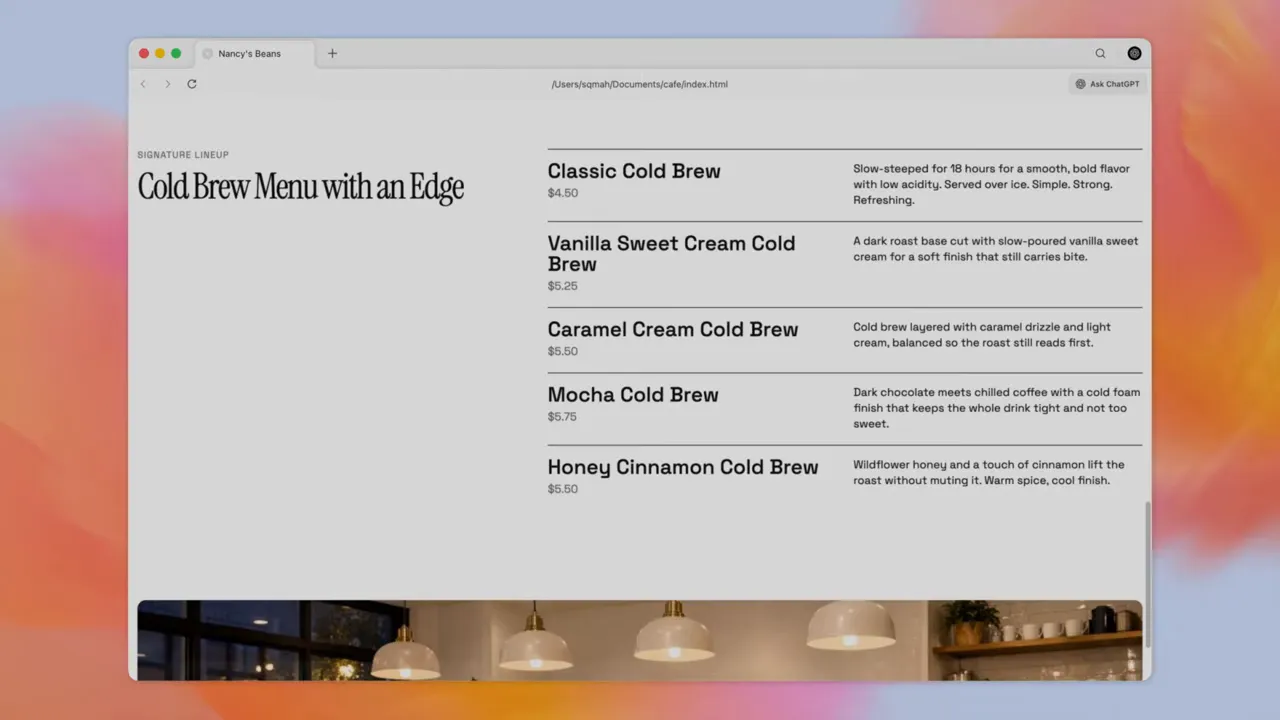Screen dimensions: 1280x720
Task: Open the profile circle icon at top right
Action: tap(1134, 54)
